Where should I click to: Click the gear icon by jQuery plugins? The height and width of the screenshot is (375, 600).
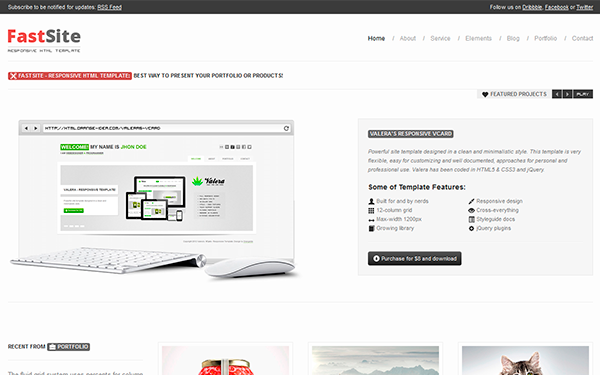point(471,228)
